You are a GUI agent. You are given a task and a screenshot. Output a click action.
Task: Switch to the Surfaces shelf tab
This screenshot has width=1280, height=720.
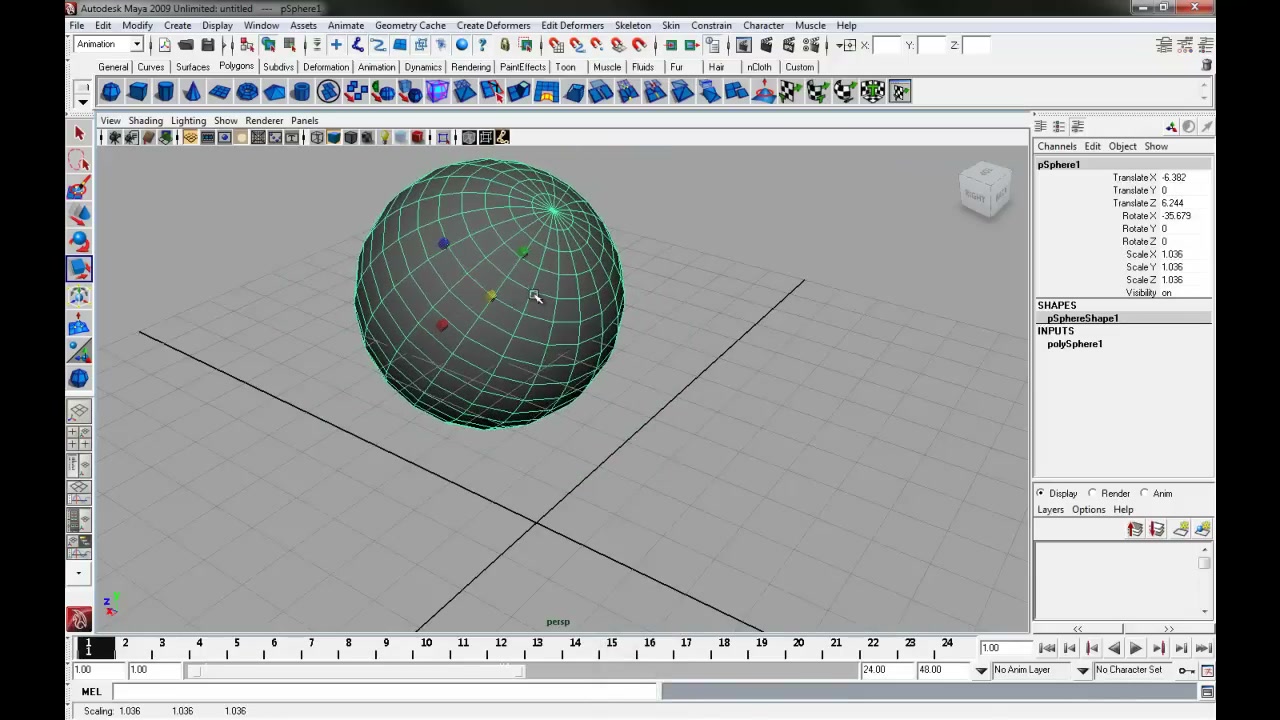(x=193, y=67)
